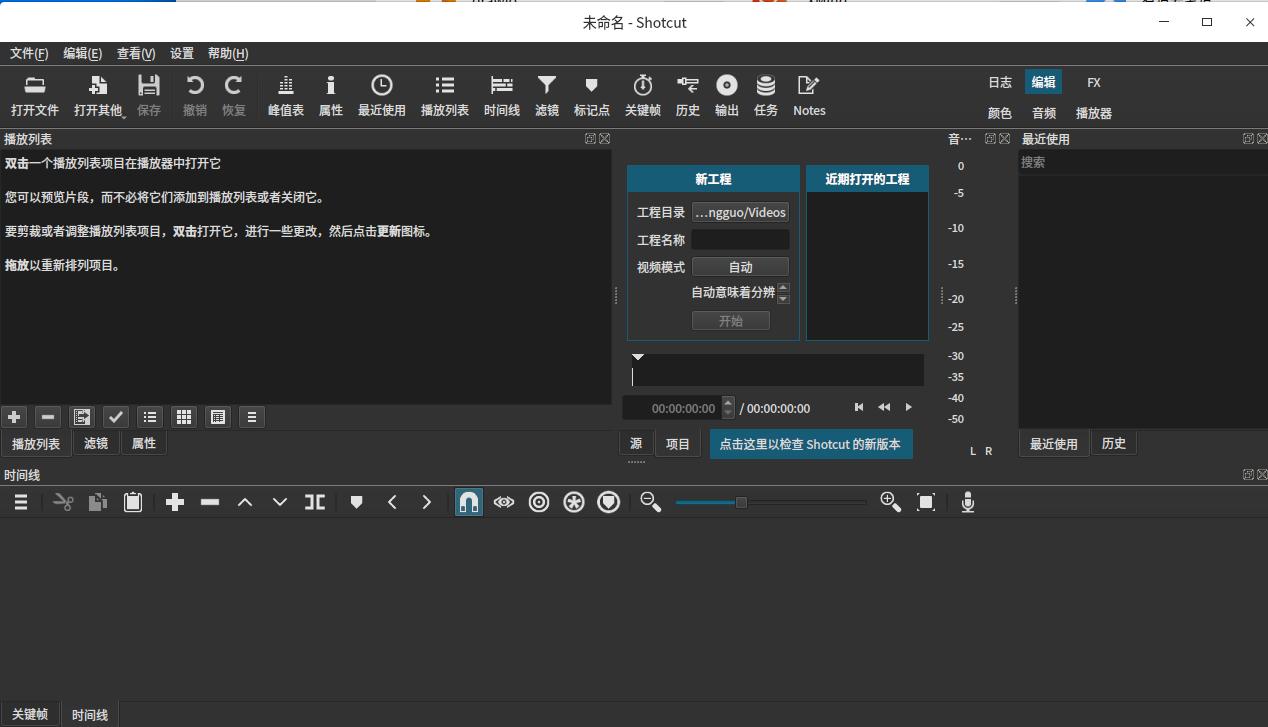Click the timeline Split icon

(x=314, y=501)
